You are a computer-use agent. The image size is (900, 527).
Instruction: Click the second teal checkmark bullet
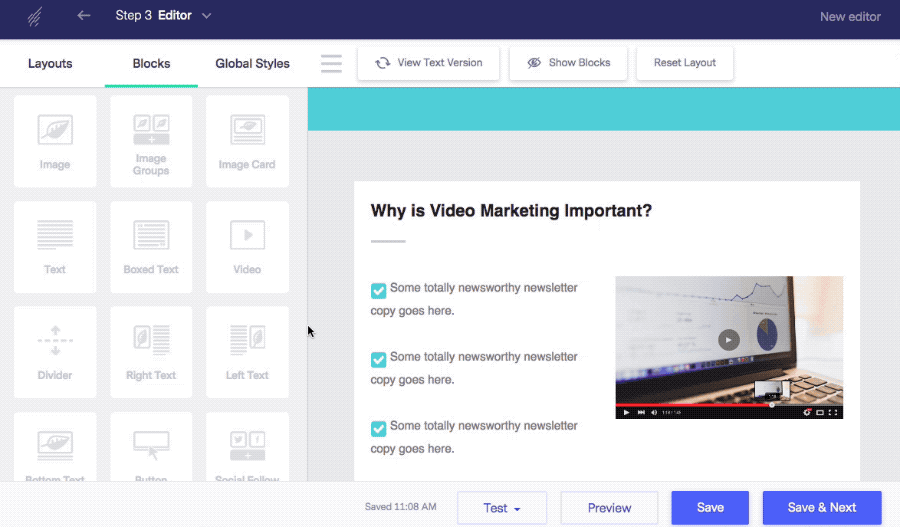[x=378, y=359]
